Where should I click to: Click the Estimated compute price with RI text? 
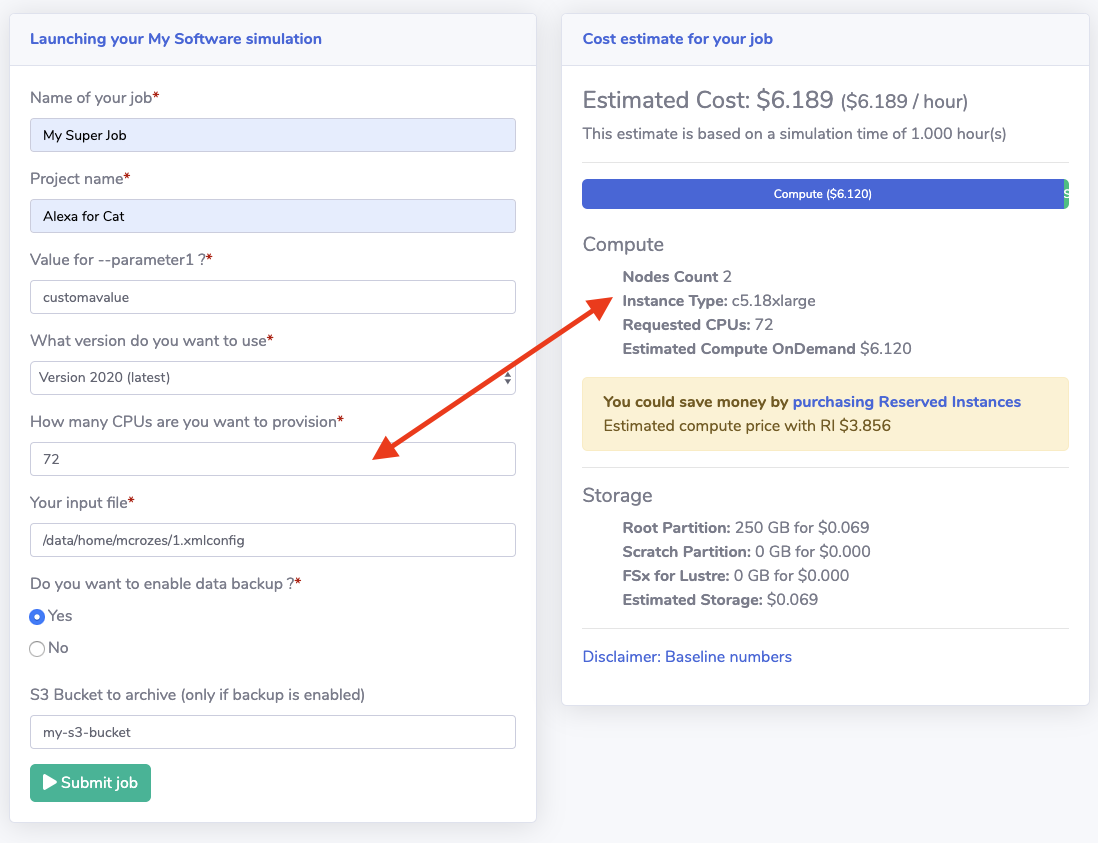pyautogui.click(x=747, y=426)
